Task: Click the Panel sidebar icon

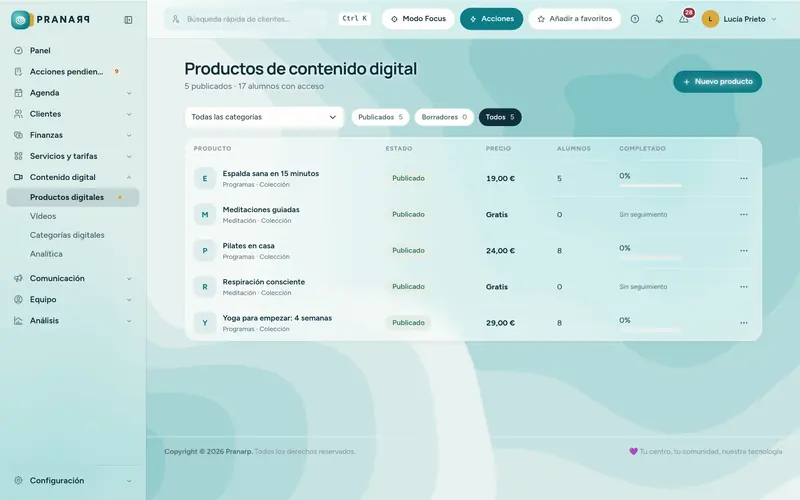Action: (x=18, y=51)
